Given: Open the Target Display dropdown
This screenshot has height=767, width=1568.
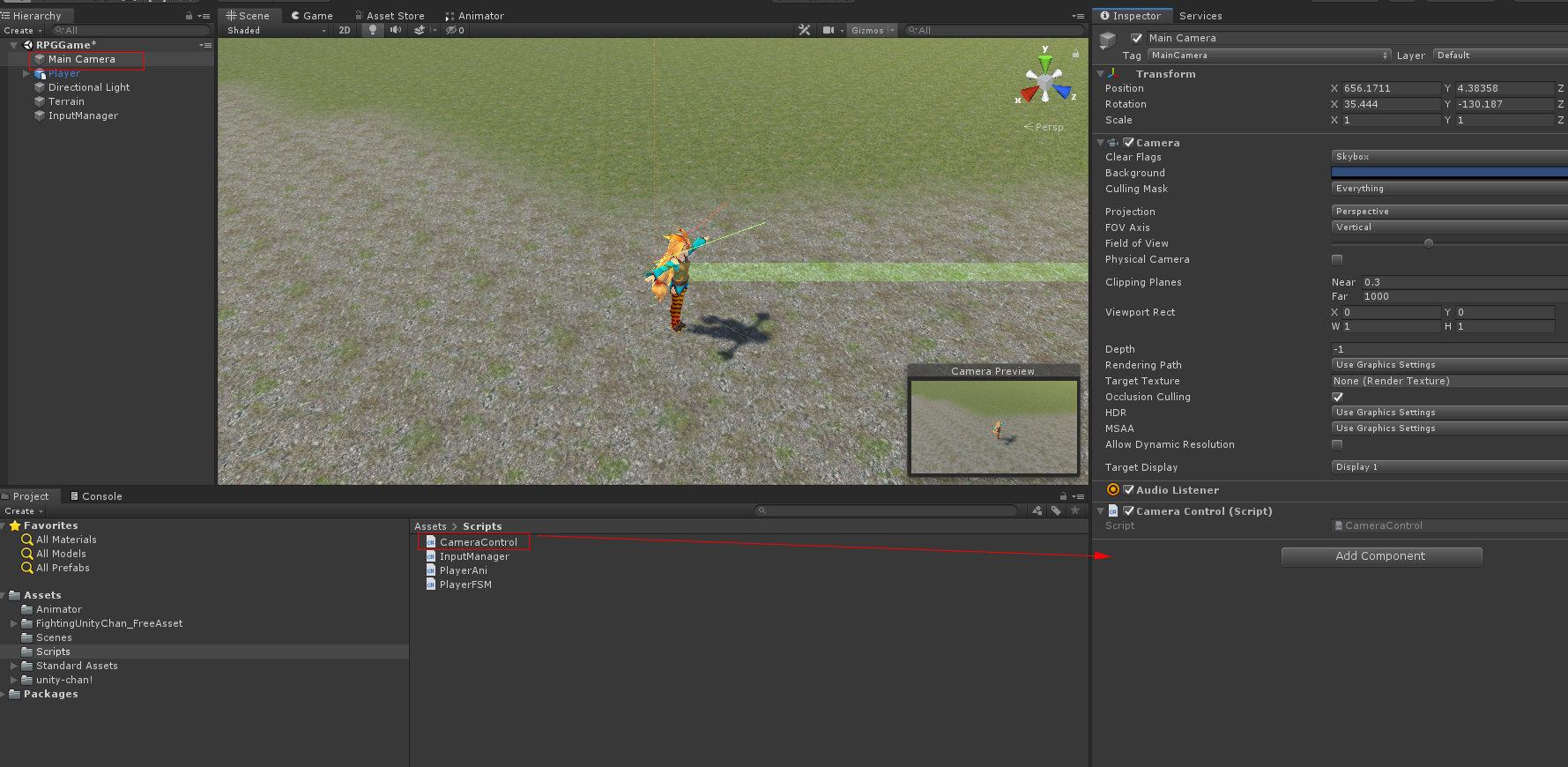Looking at the screenshot, I should point(1449,466).
